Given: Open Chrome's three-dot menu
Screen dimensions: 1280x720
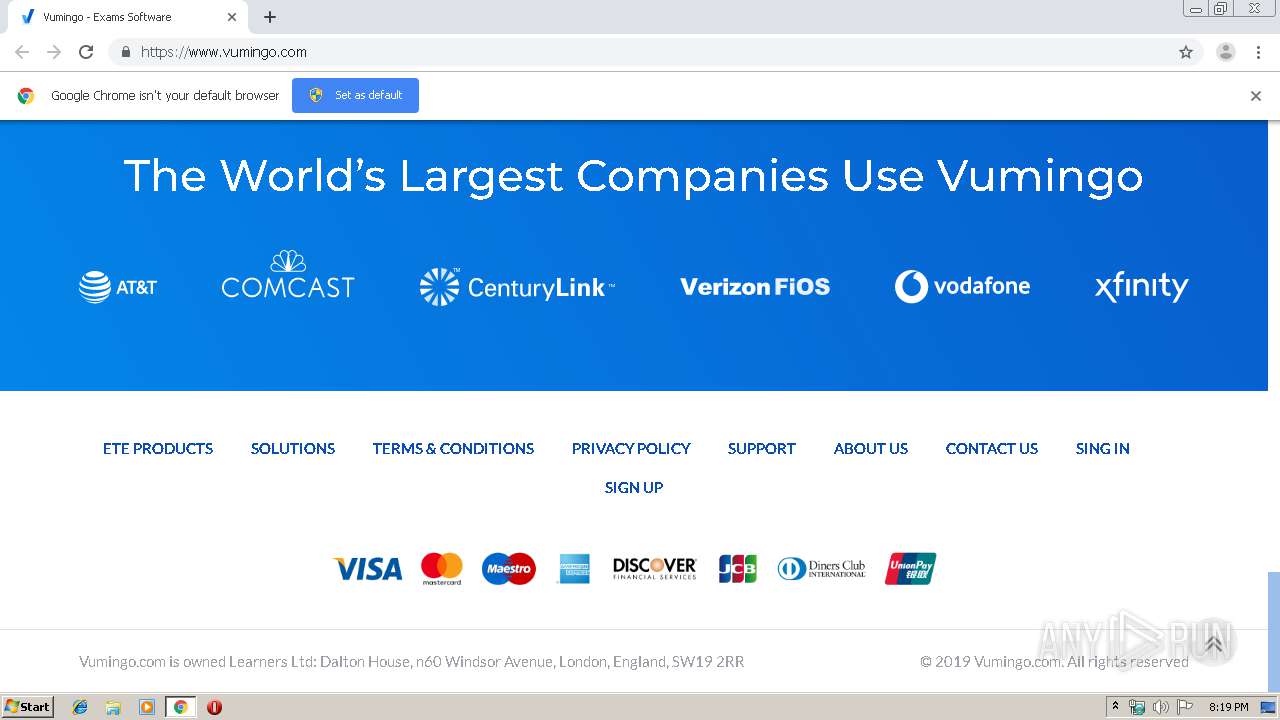Looking at the screenshot, I should pyautogui.click(x=1259, y=52).
